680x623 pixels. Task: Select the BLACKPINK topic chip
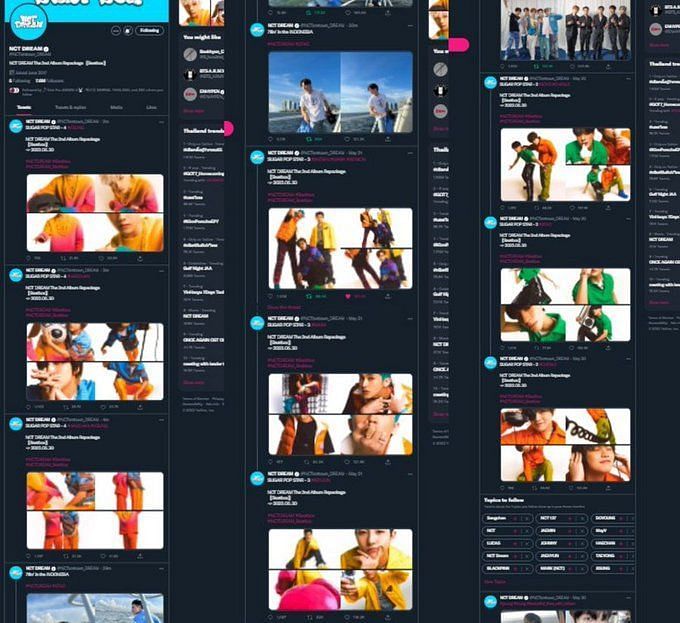[x=507, y=568]
